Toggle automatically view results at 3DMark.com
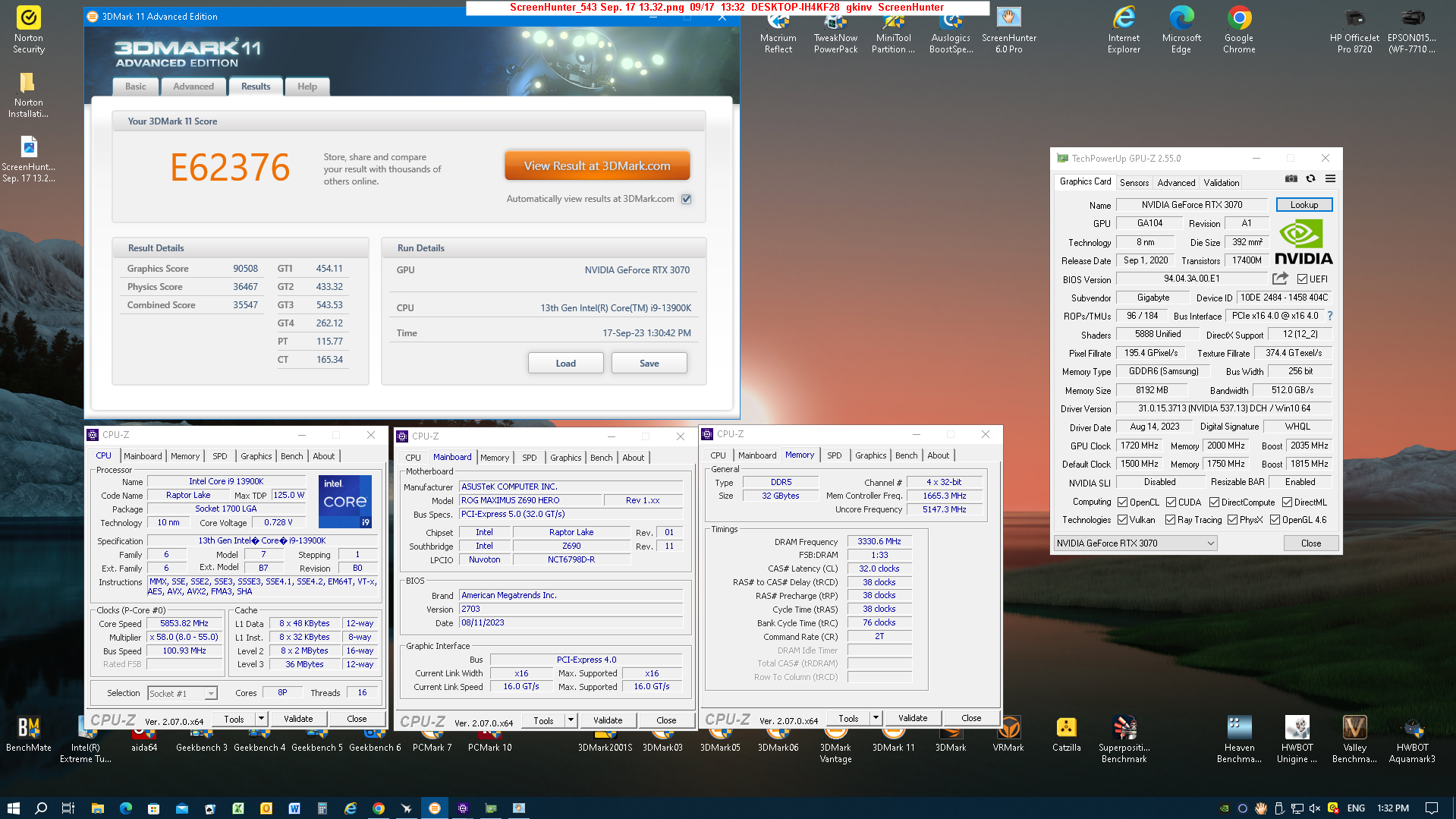Viewport: 1456px width, 819px height. [686, 199]
